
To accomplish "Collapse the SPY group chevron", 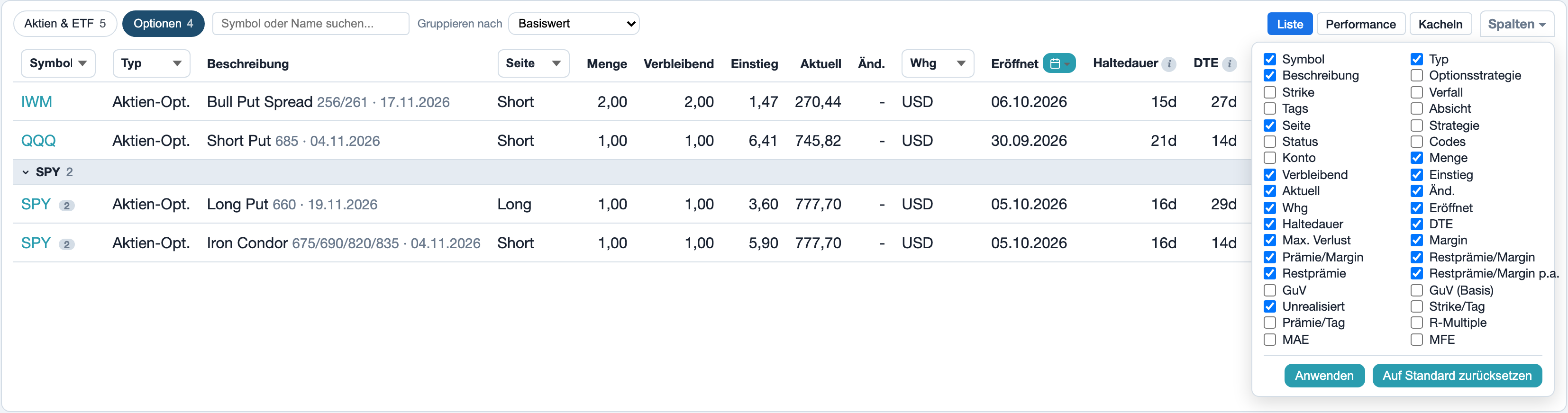I will [26, 172].
